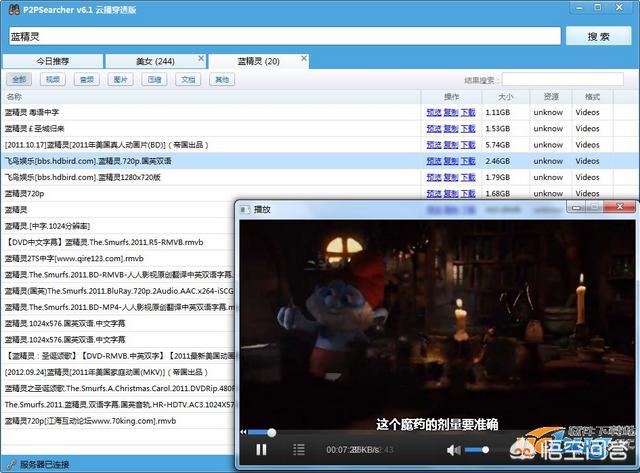Click the video progress slider handle
The image size is (640, 473).
[271, 432]
